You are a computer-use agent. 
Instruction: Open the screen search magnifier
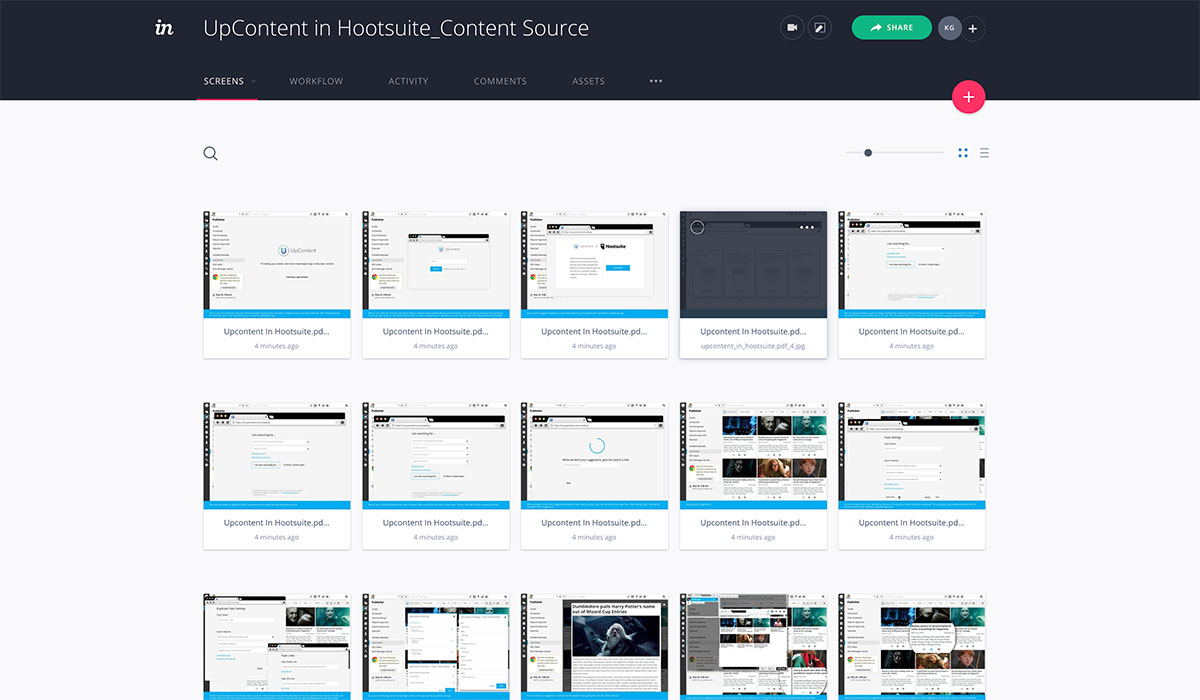[210, 153]
